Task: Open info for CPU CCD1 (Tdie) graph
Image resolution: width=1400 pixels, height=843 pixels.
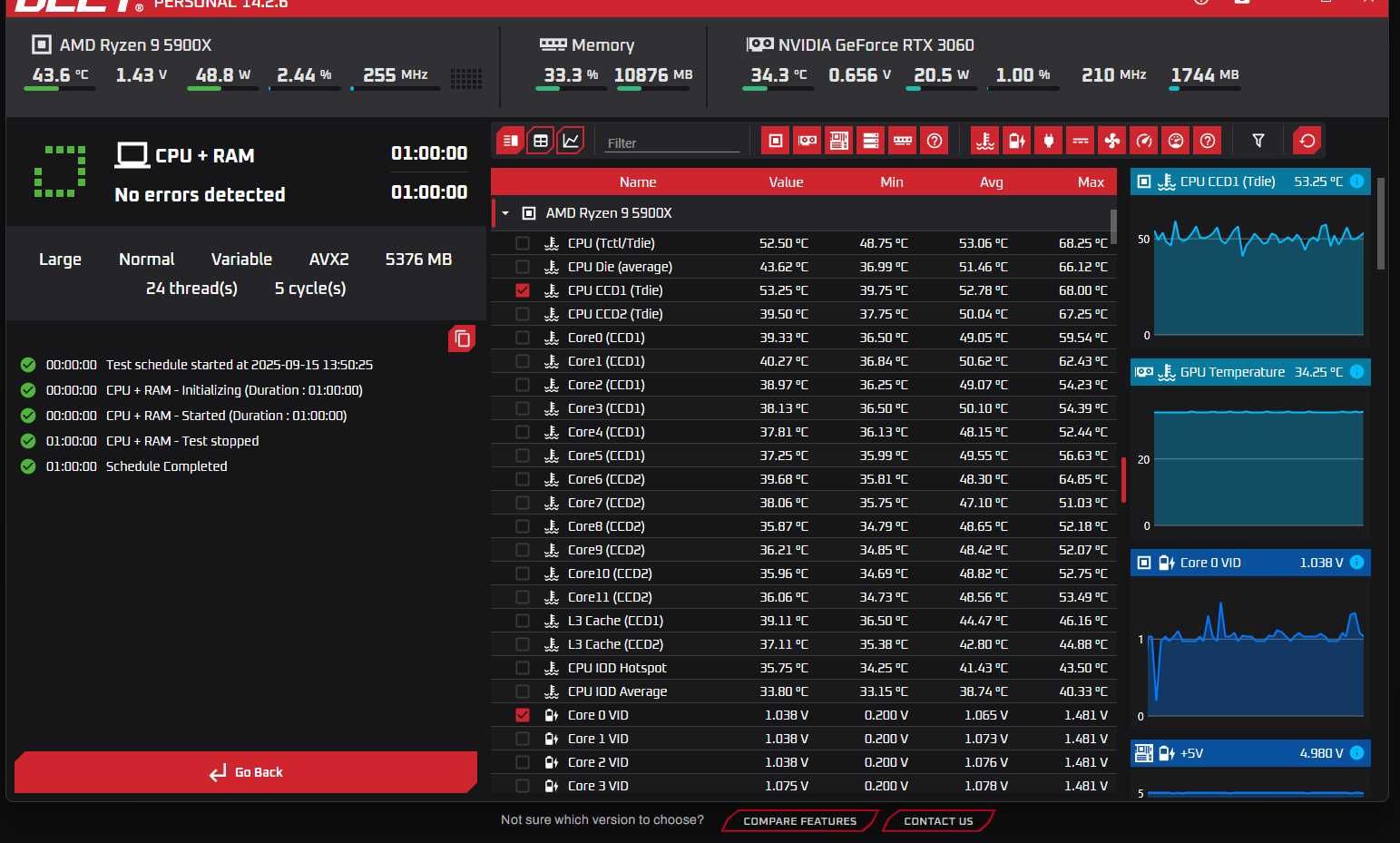Action: pos(1356,181)
